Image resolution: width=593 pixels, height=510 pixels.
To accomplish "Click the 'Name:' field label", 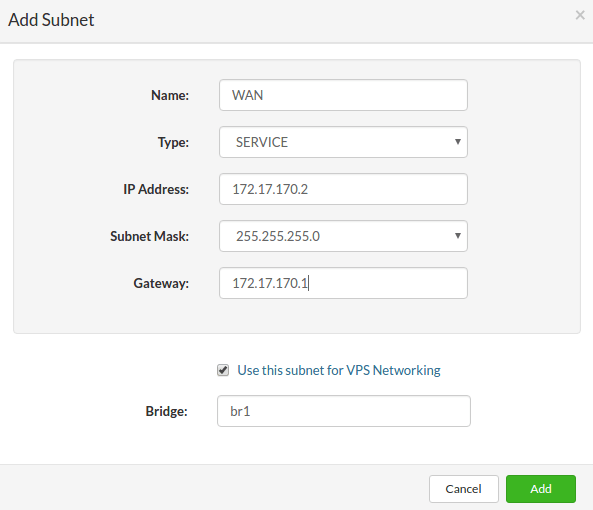I will [170, 95].
